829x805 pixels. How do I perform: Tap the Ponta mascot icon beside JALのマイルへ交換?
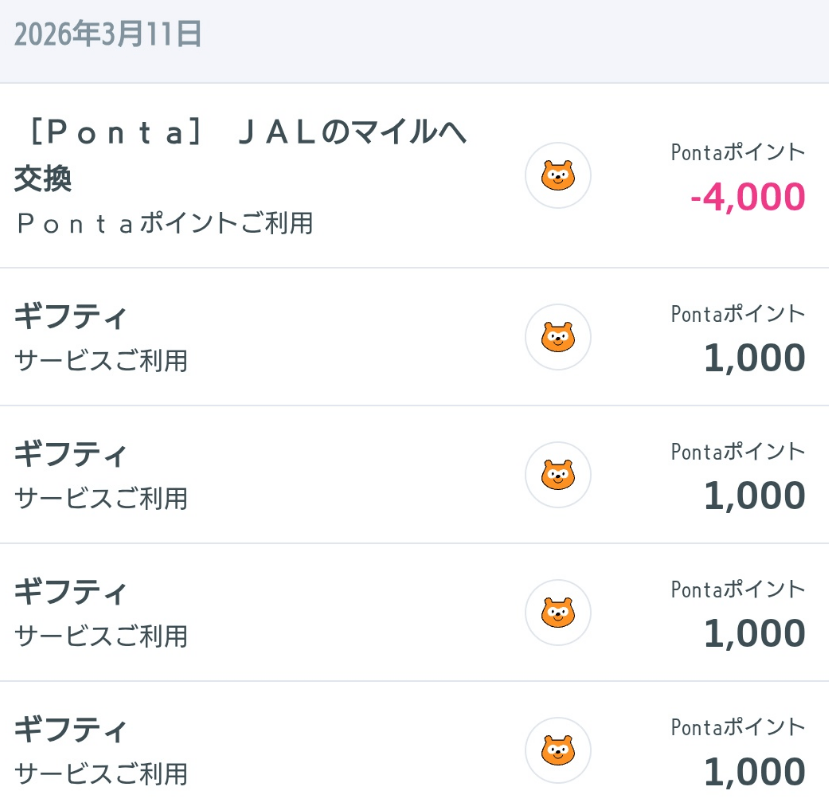tap(558, 176)
